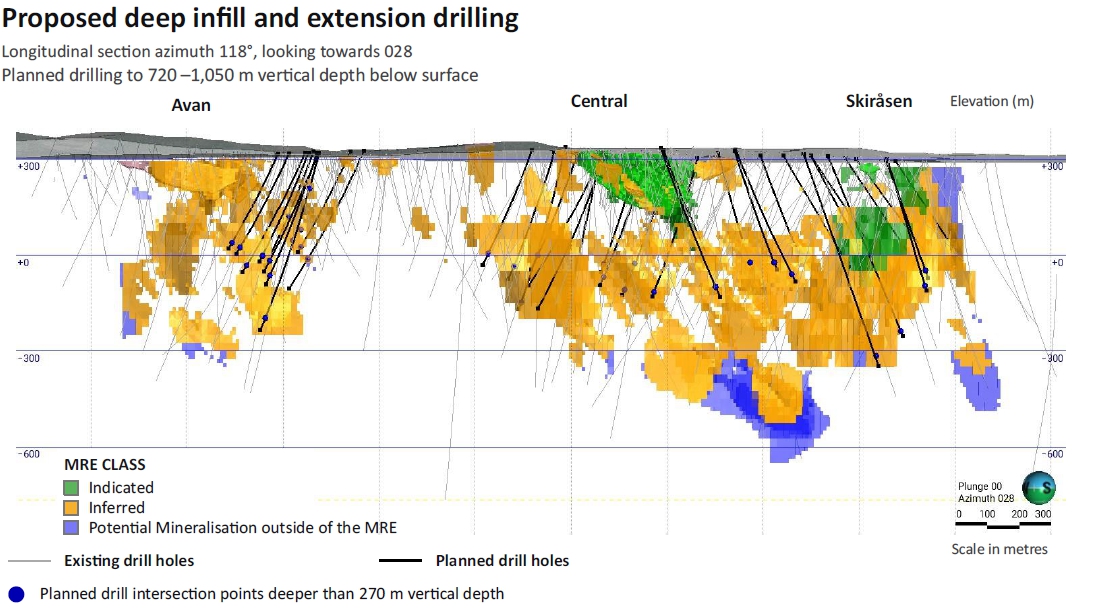Click the left '+0' elevation label
1101x612 pixels.
click(x=23, y=262)
